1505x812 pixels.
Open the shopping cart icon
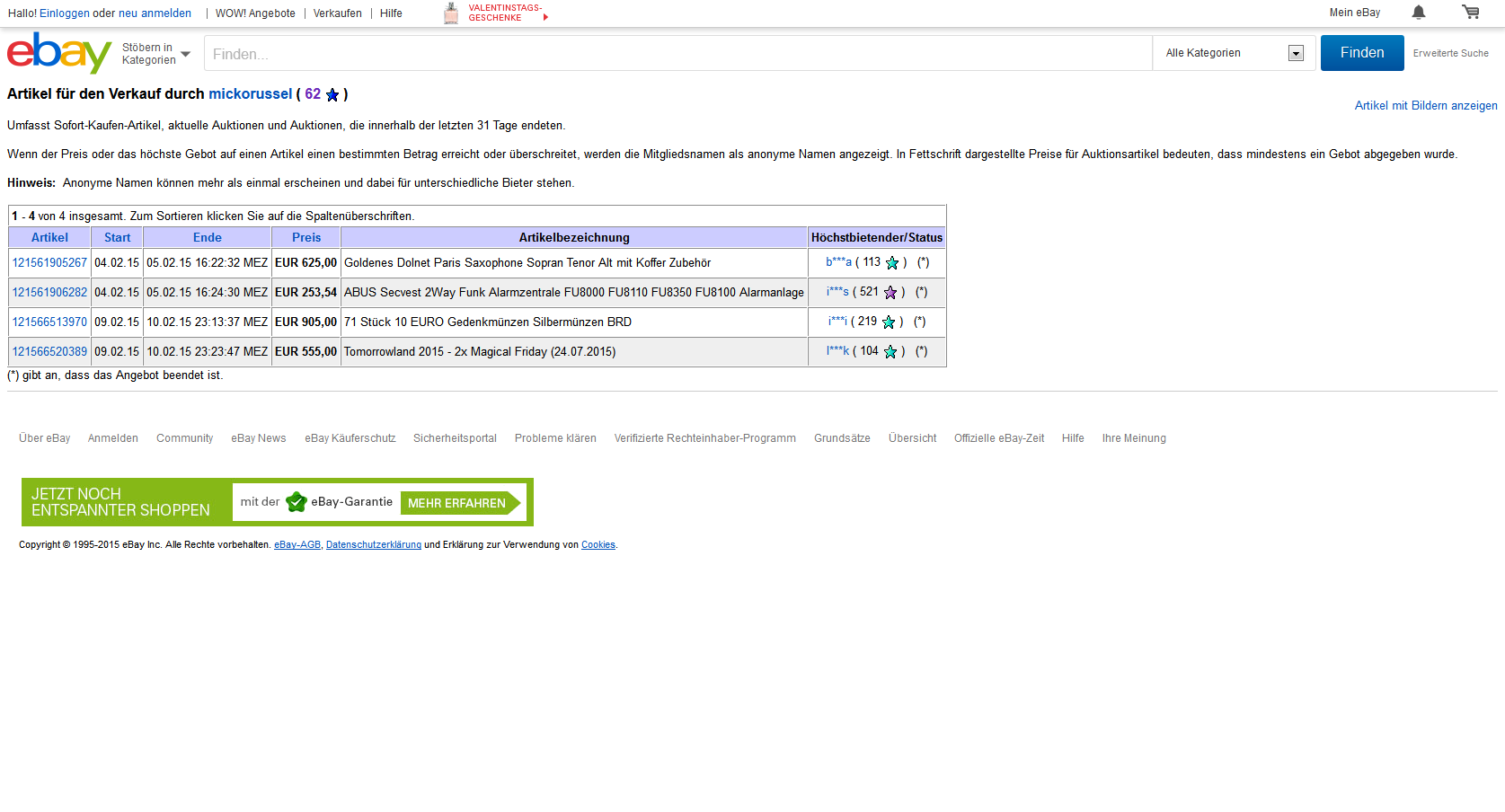[x=1471, y=13]
